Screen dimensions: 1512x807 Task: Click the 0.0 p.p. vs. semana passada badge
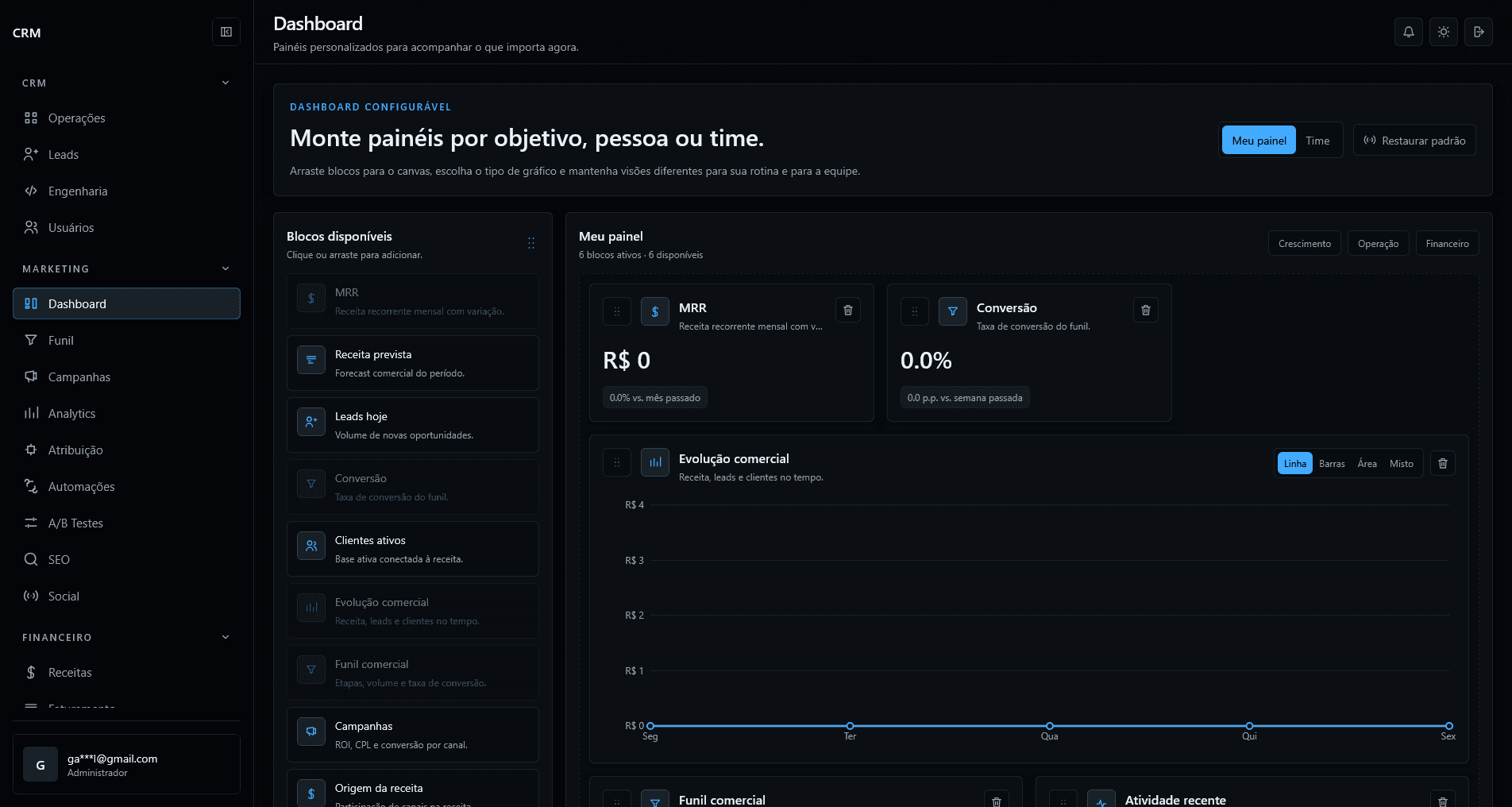pyautogui.click(x=965, y=397)
